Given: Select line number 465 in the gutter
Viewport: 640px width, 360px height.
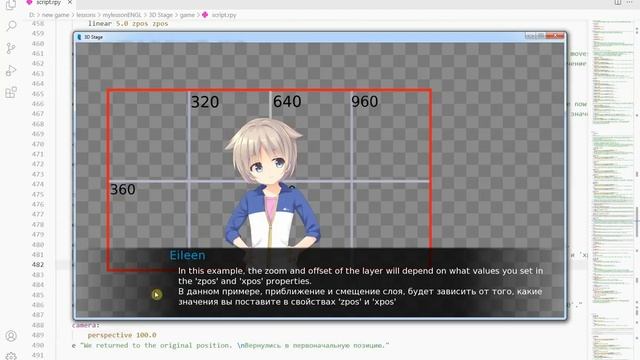Looking at the screenshot, I should tap(38, 94).
